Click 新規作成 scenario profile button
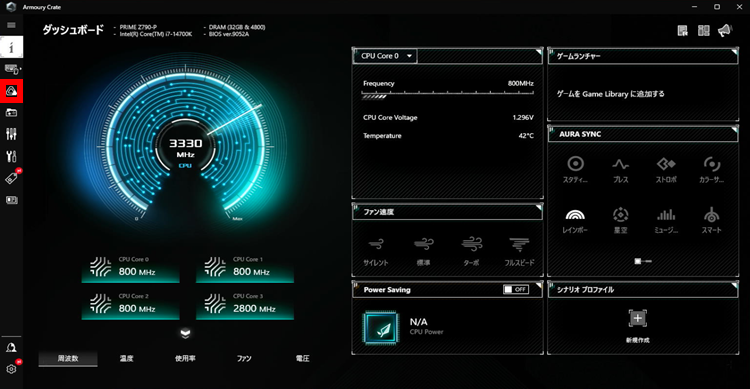 coord(638,326)
